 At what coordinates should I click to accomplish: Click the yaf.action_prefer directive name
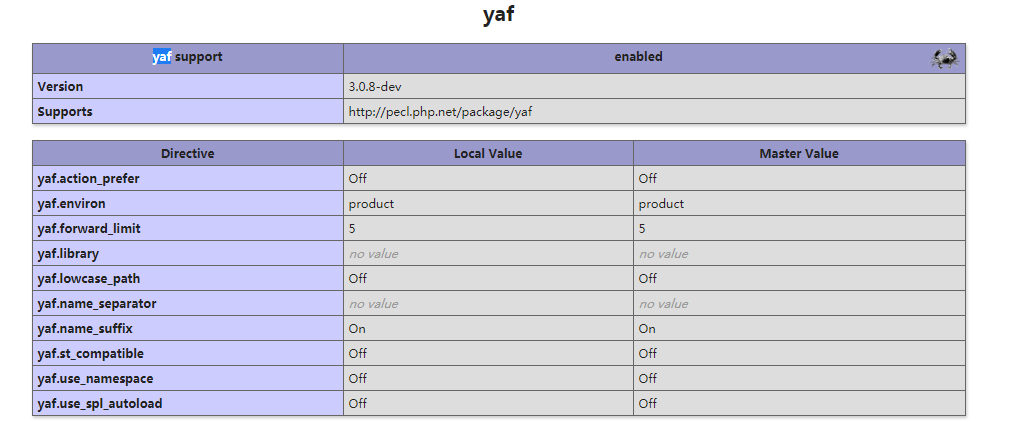pos(89,178)
